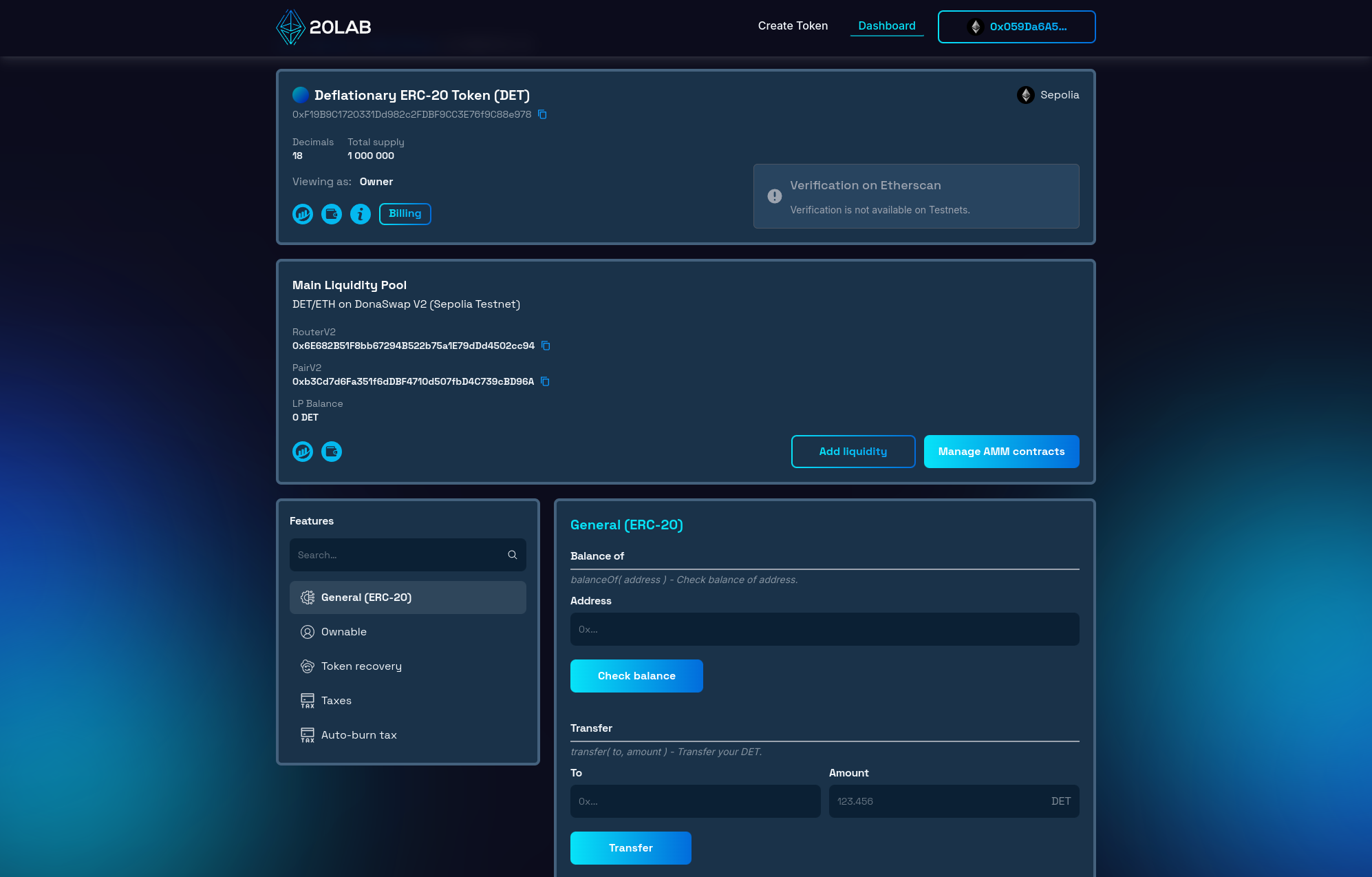The width and height of the screenshot is (1372, 877).
Task: Copy the DET token contract address
Action: 542,114
